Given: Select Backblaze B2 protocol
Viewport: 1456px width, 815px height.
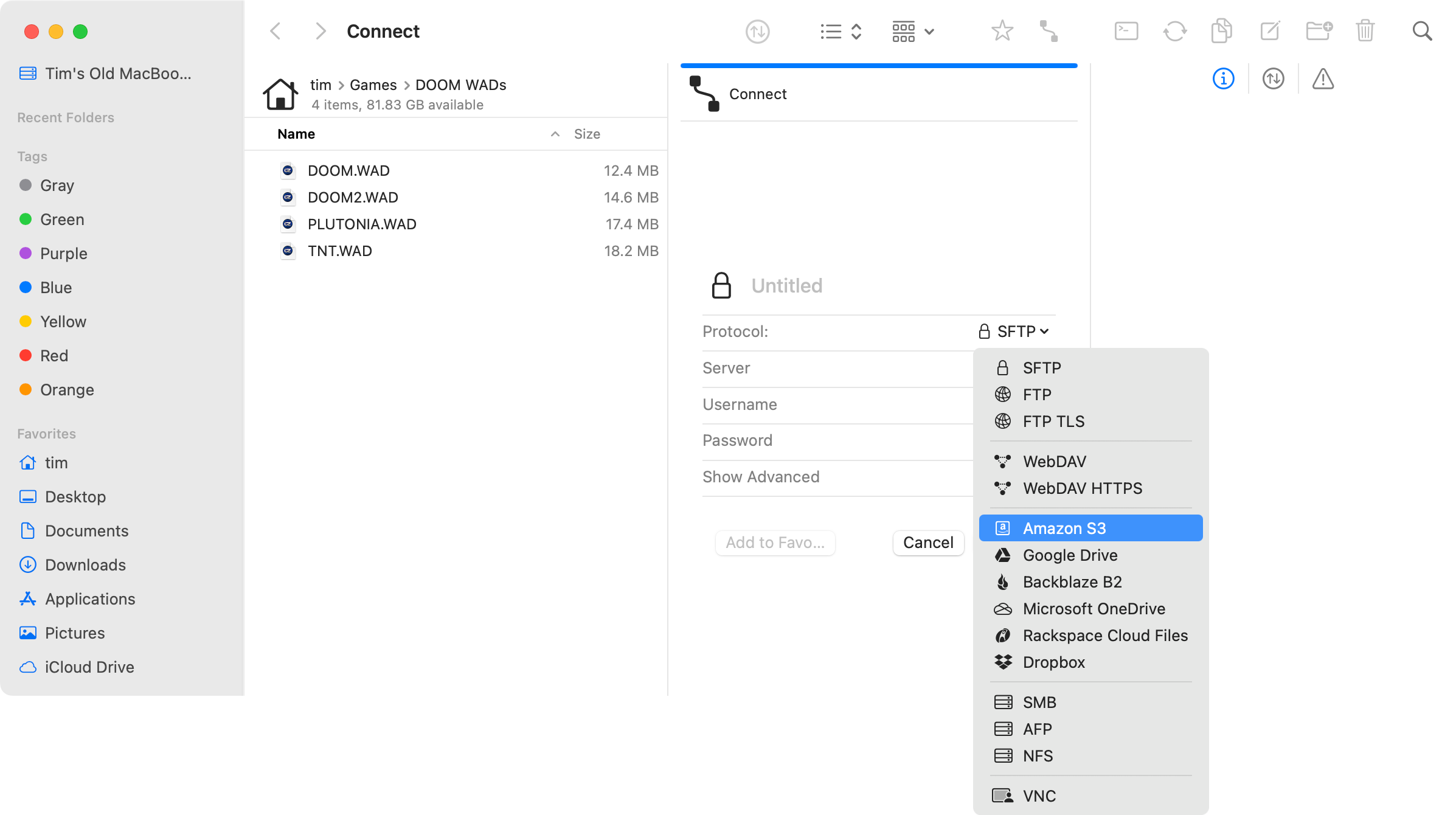Looking at the screenshot, I should (x=1090, y=581).
